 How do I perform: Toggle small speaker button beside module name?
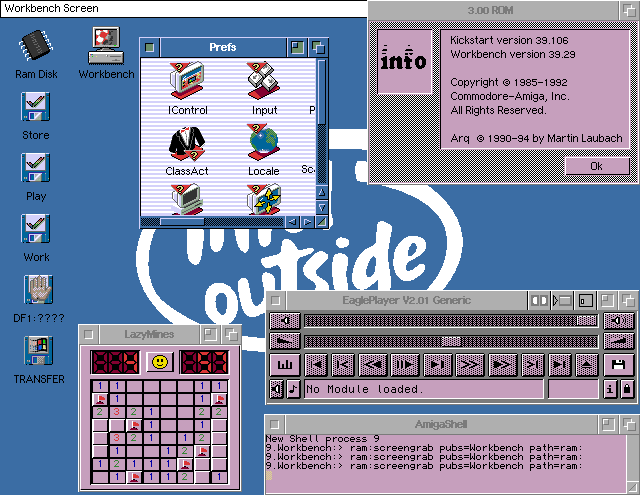click(276, 389)
